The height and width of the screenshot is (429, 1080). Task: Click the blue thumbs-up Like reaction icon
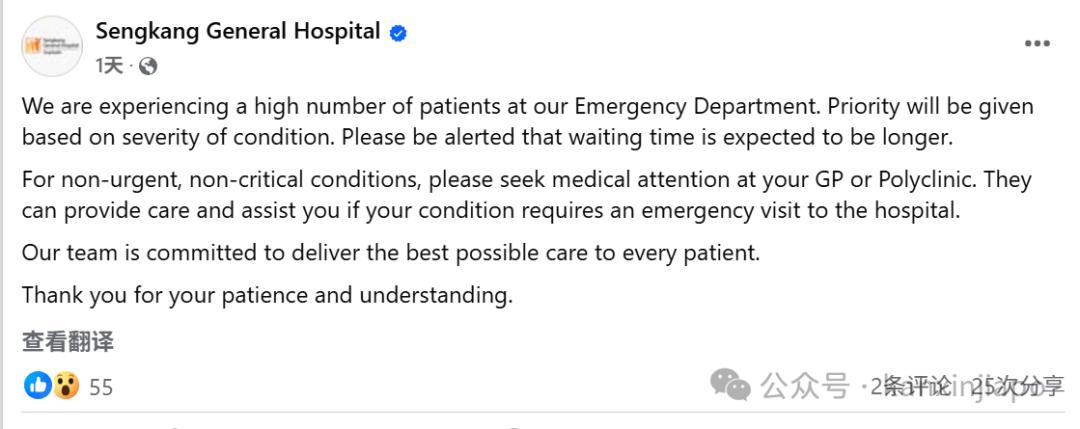pos(38,386)
